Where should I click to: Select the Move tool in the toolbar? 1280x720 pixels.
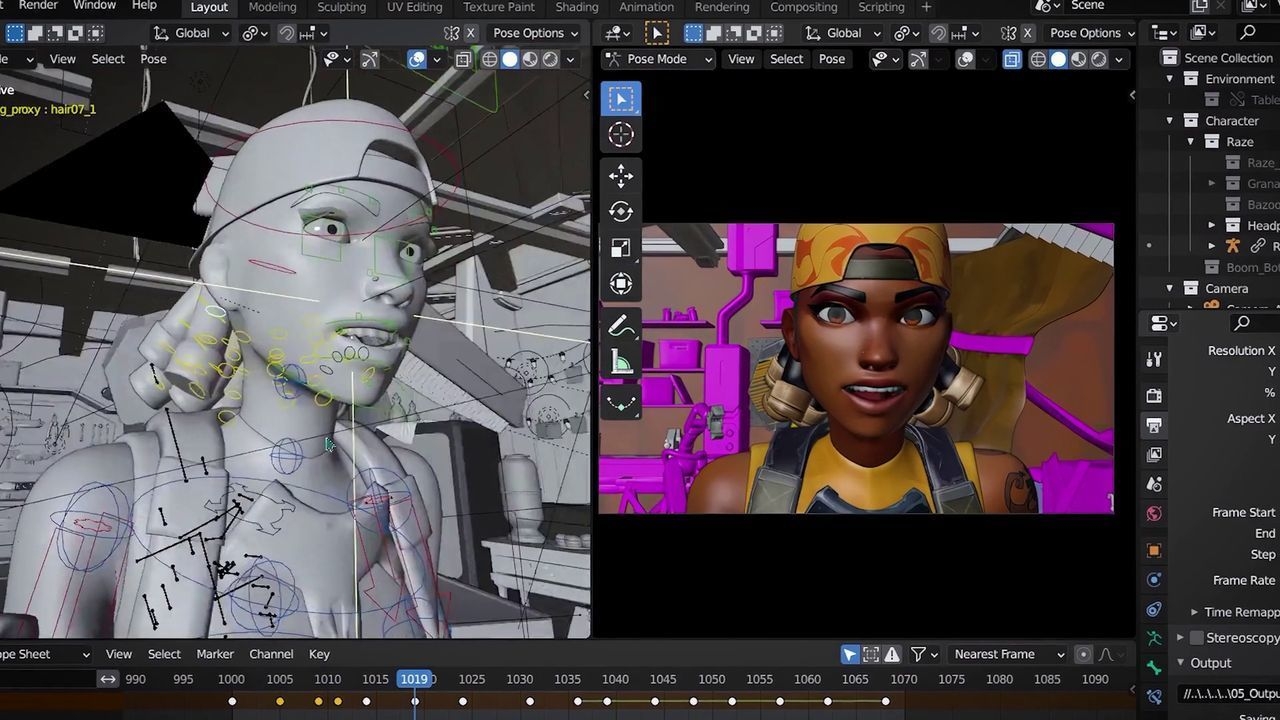tap(621, 176)
